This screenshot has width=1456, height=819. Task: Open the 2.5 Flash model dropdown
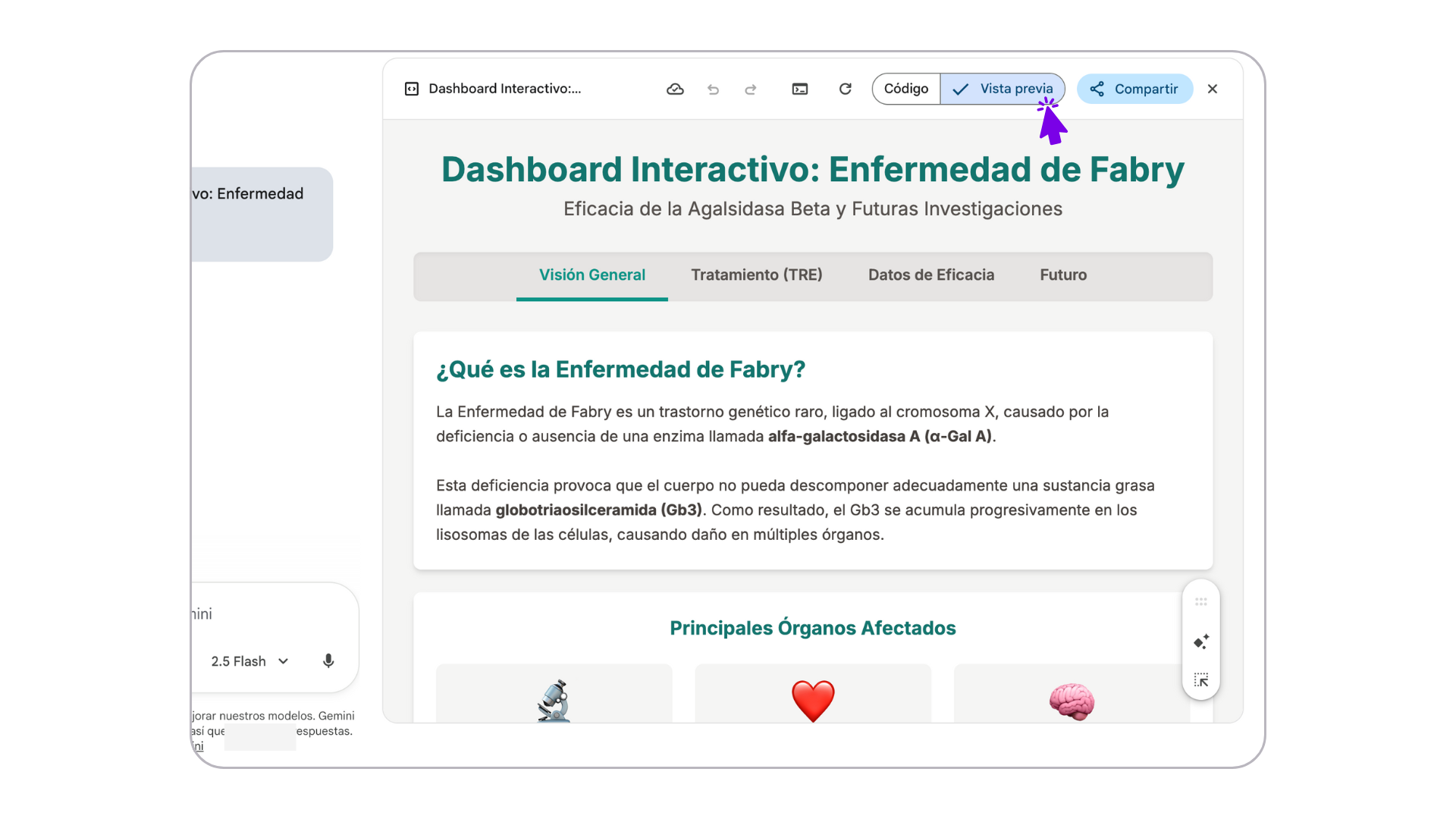tap(249, 661)
